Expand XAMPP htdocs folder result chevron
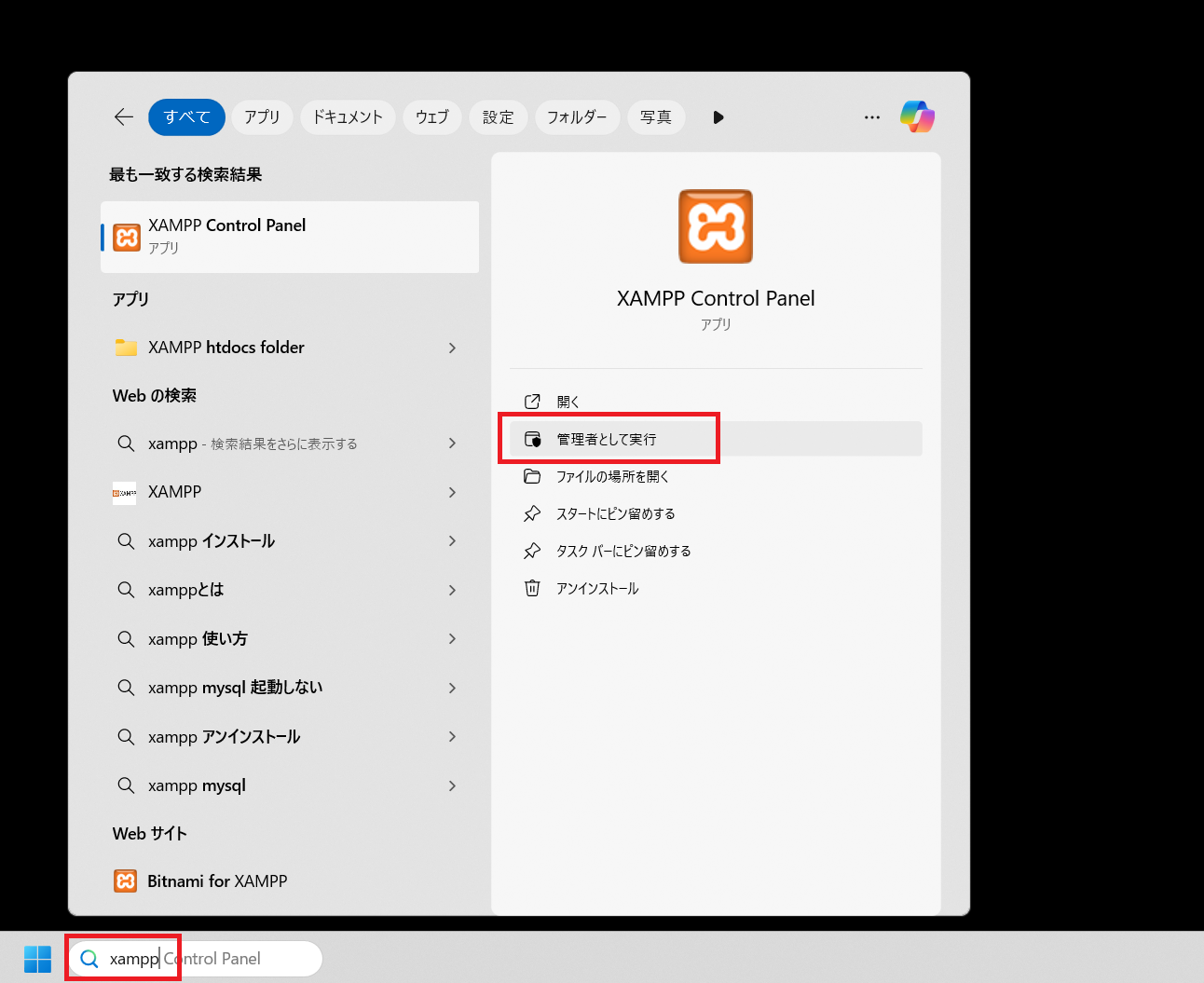Screen dimensions: 1204x983 tap(453, 348)
